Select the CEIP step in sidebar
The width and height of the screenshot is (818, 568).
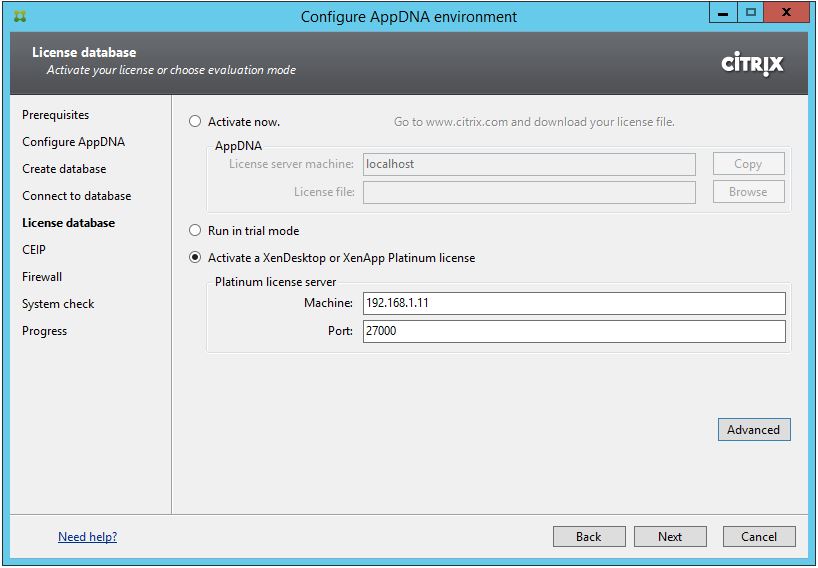click(34, 250)
